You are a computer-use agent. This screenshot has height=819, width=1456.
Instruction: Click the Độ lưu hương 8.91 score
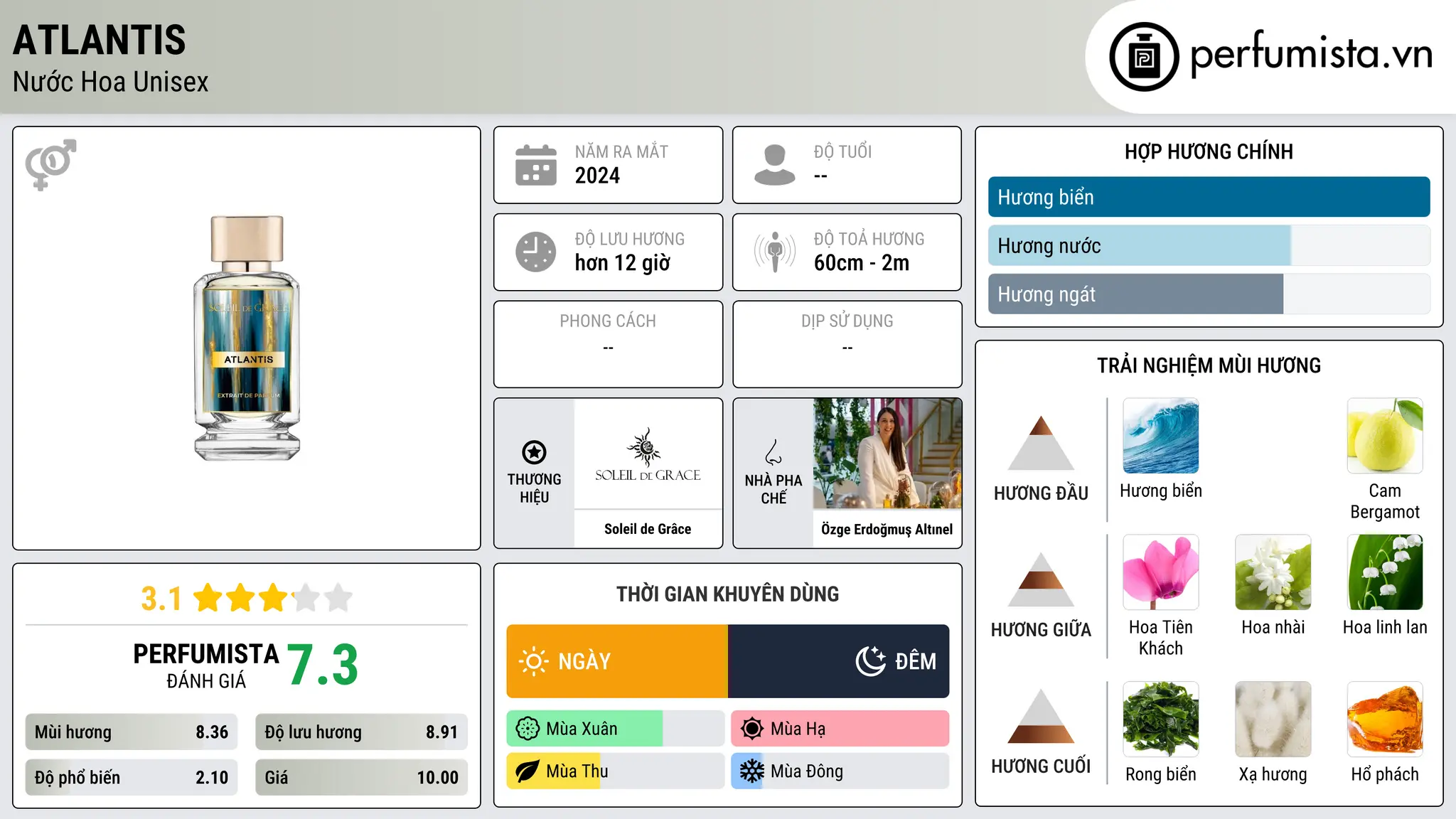click(361, 732)
